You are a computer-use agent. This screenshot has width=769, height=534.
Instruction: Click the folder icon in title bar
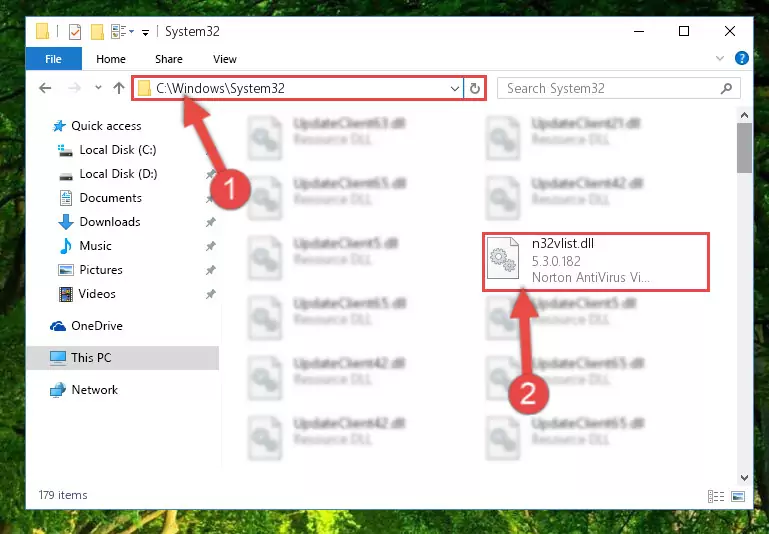pyautogui.click(x=43, y=31)
